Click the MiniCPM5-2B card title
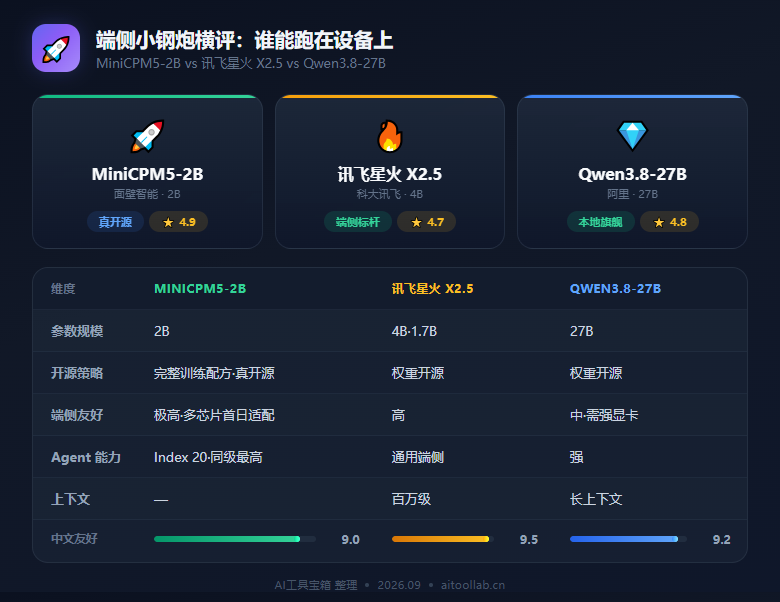This screenshot has width=780, height=602. 147,174
